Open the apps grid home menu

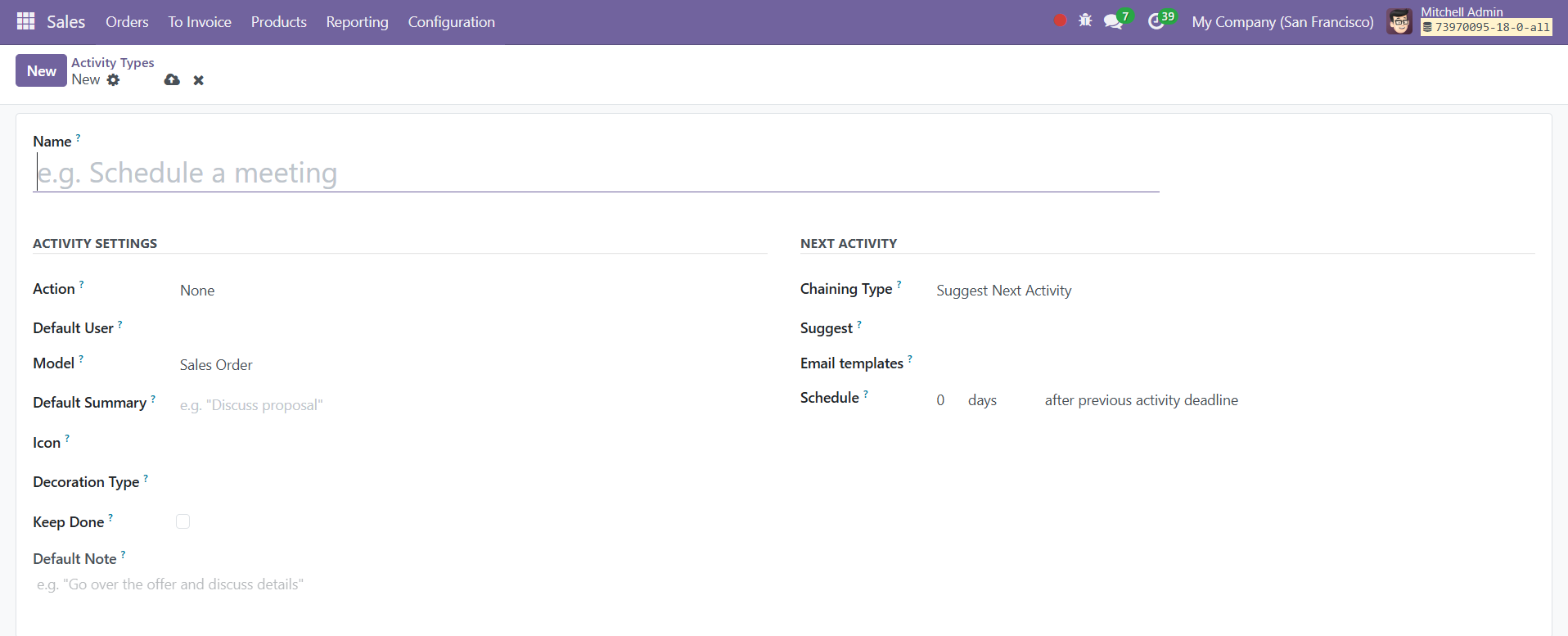(26, 21)
